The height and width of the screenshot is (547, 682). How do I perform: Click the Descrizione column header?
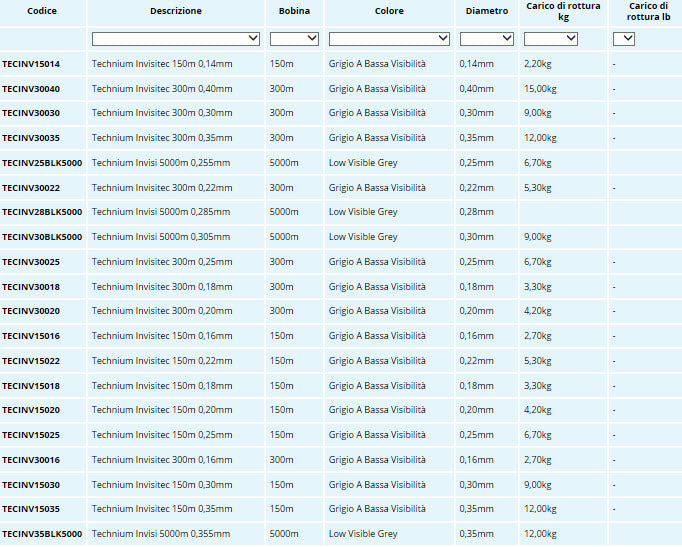pyautogui.click(x=176, y=11)
